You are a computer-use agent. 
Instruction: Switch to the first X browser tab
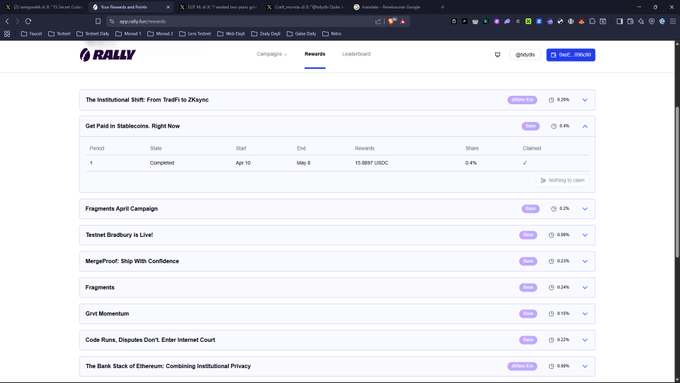(x=43, y=7)
